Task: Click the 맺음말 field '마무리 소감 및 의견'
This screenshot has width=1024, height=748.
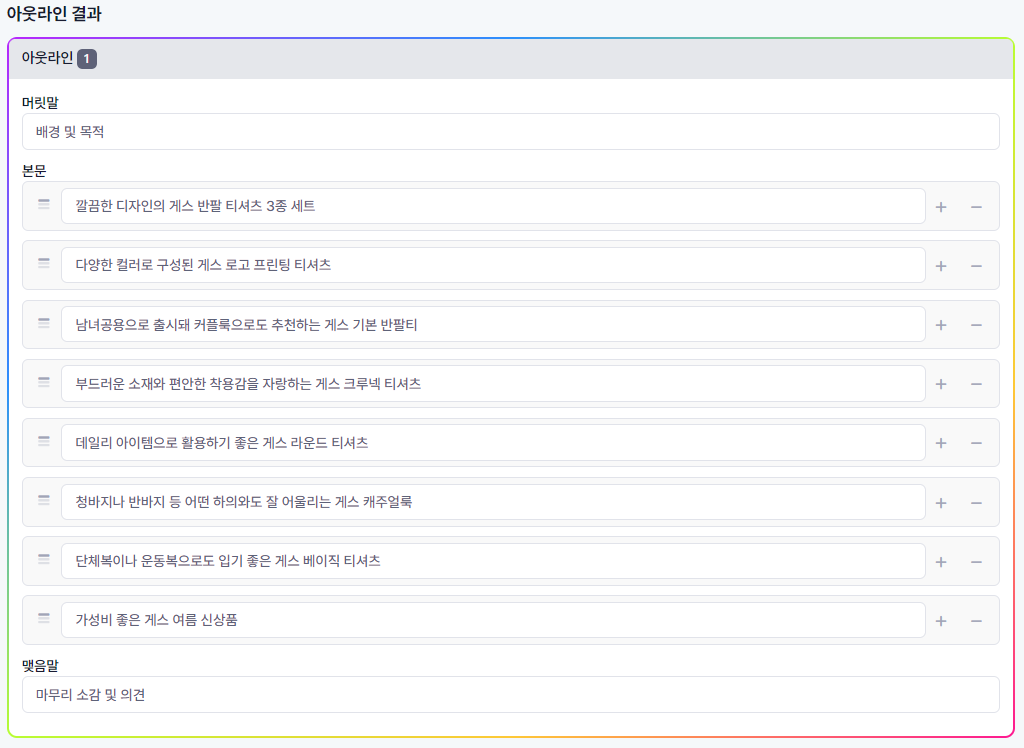Action: [511, 694]
